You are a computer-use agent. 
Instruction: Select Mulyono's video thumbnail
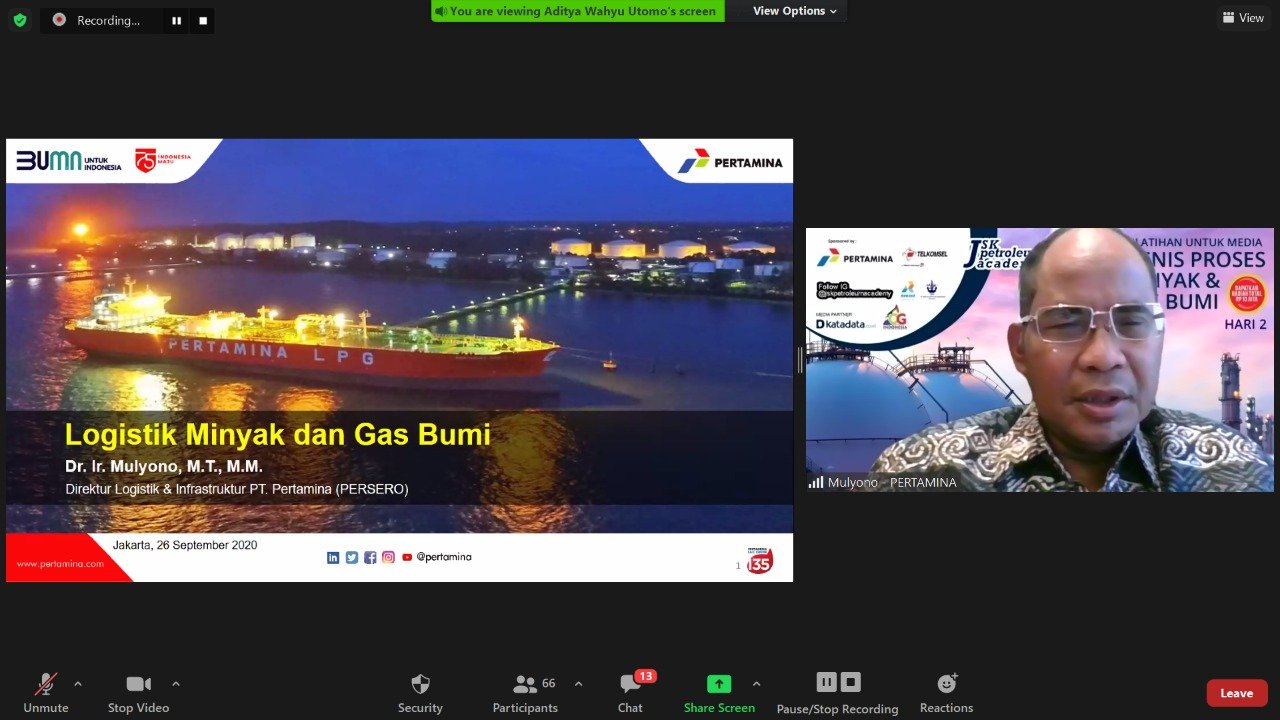pos(1039,360)
